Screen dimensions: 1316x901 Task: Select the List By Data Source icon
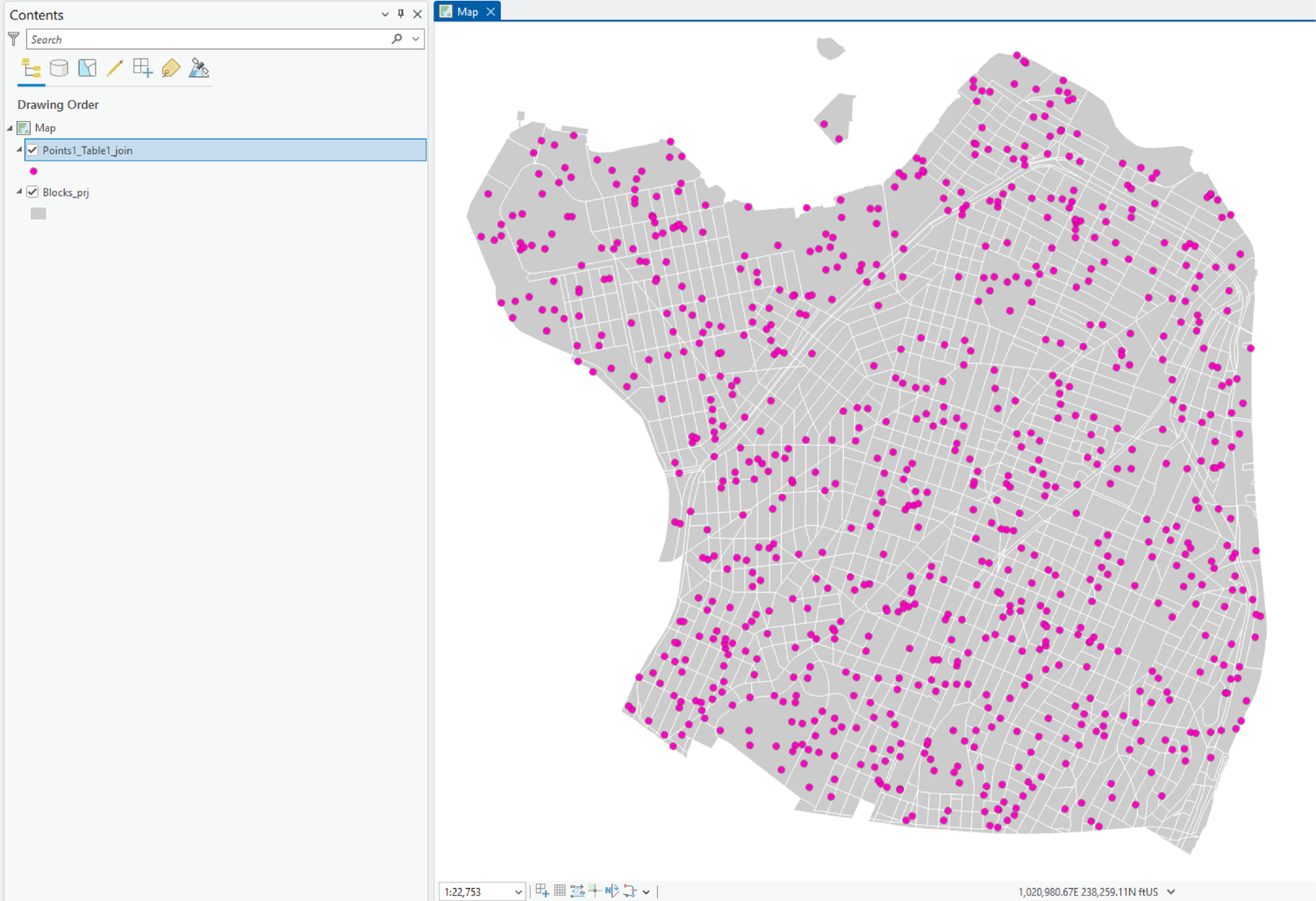[x=59, y=68]
